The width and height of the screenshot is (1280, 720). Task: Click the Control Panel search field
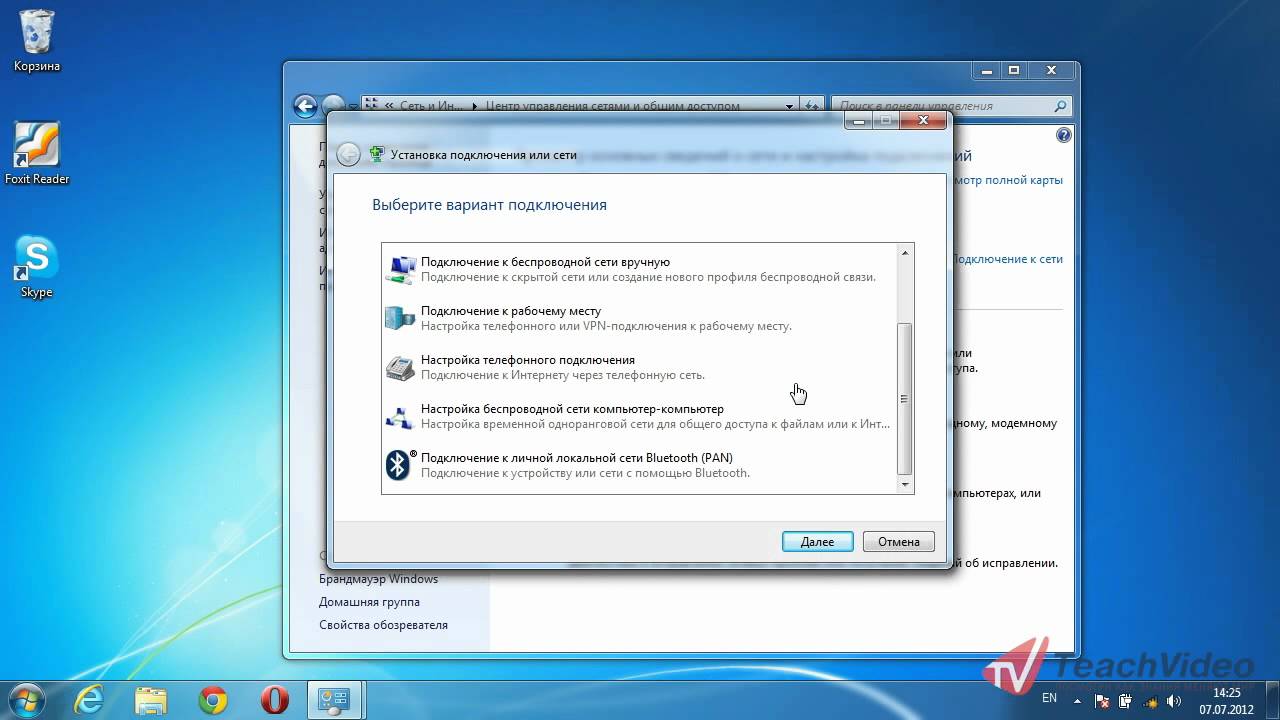point(951,105)
